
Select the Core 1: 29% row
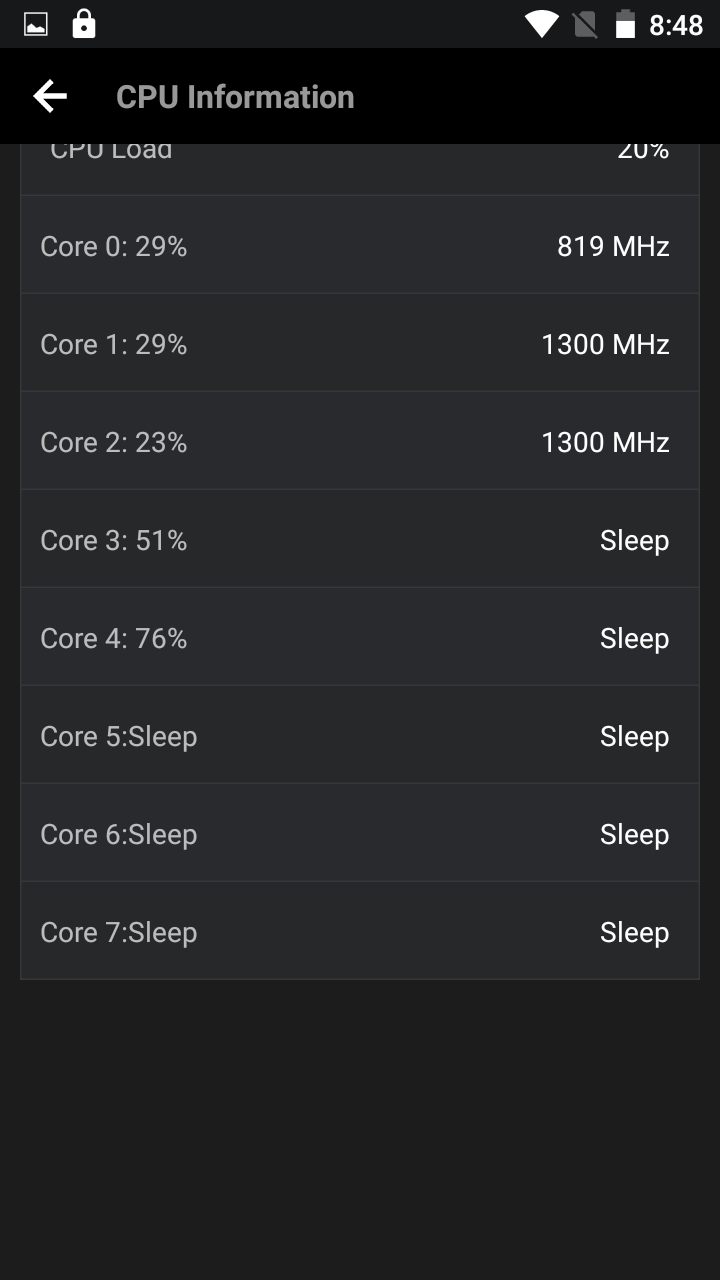coord(360,344)
